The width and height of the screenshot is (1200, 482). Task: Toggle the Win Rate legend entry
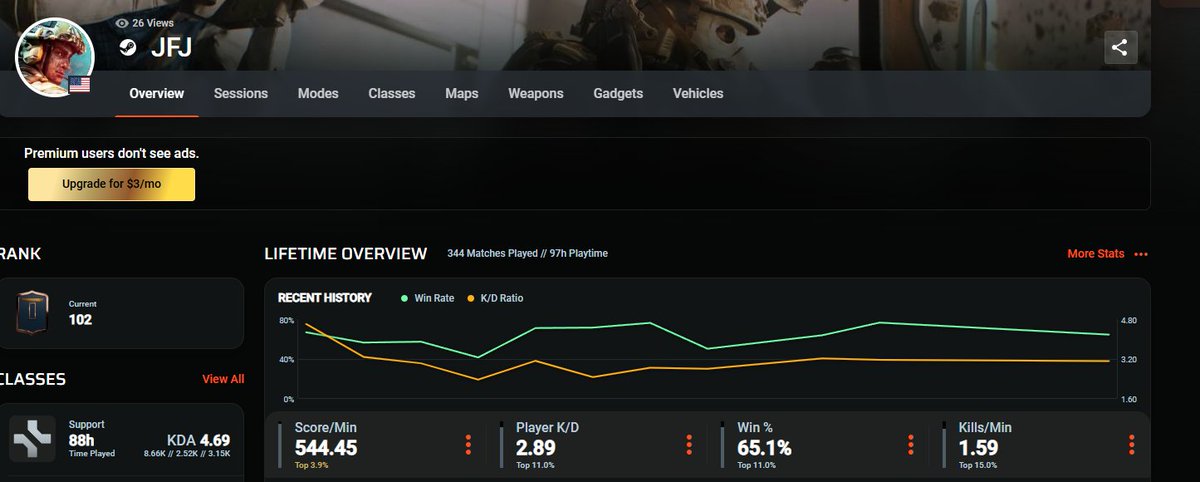[x=427, y=298]
